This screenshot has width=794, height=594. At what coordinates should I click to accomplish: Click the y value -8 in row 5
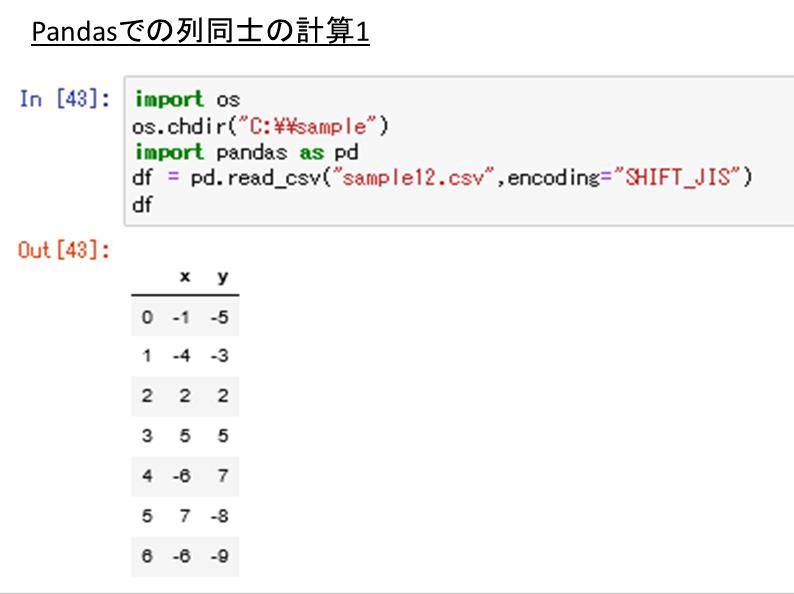[220, 516]
